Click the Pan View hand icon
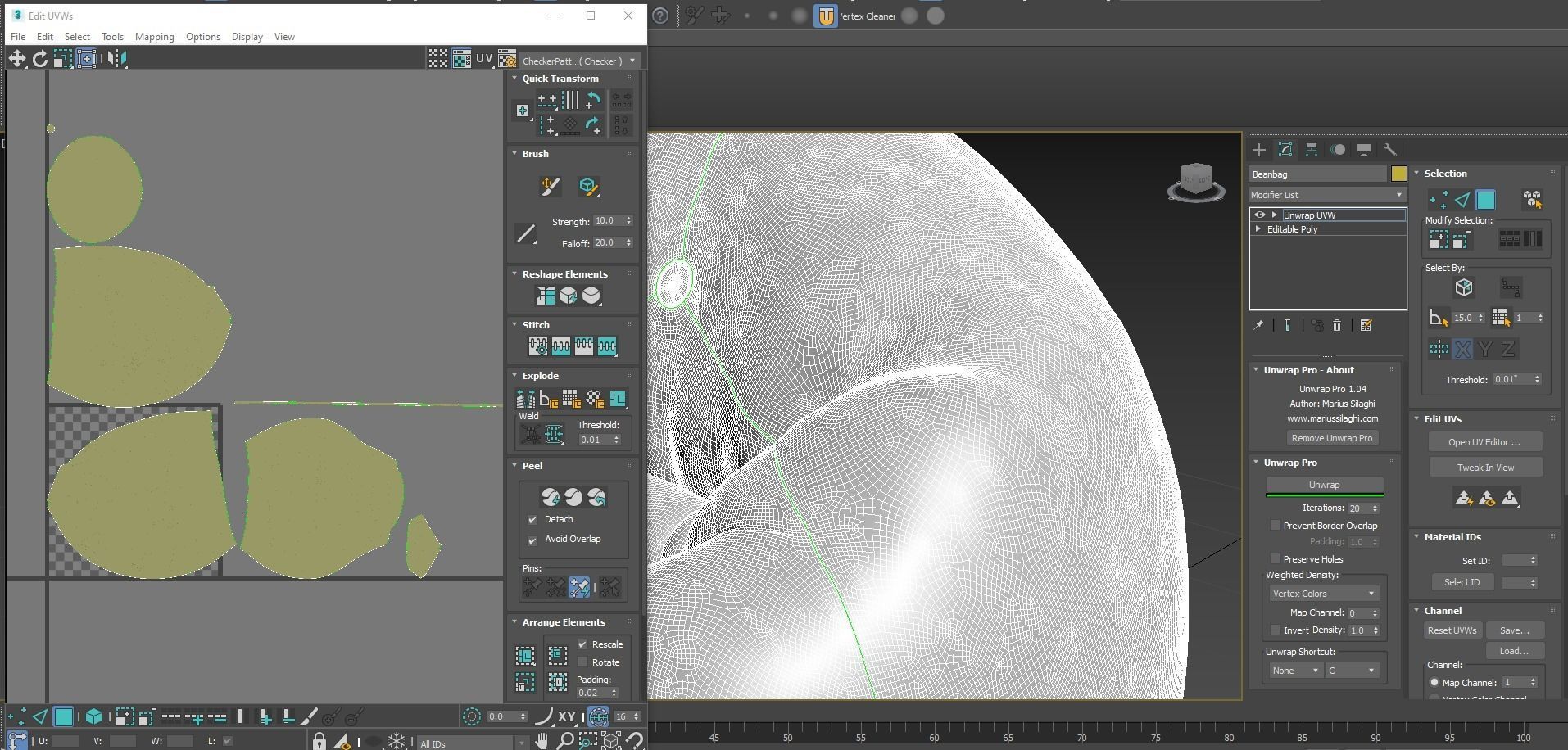The image size is (1568, 750). (542, 741)
